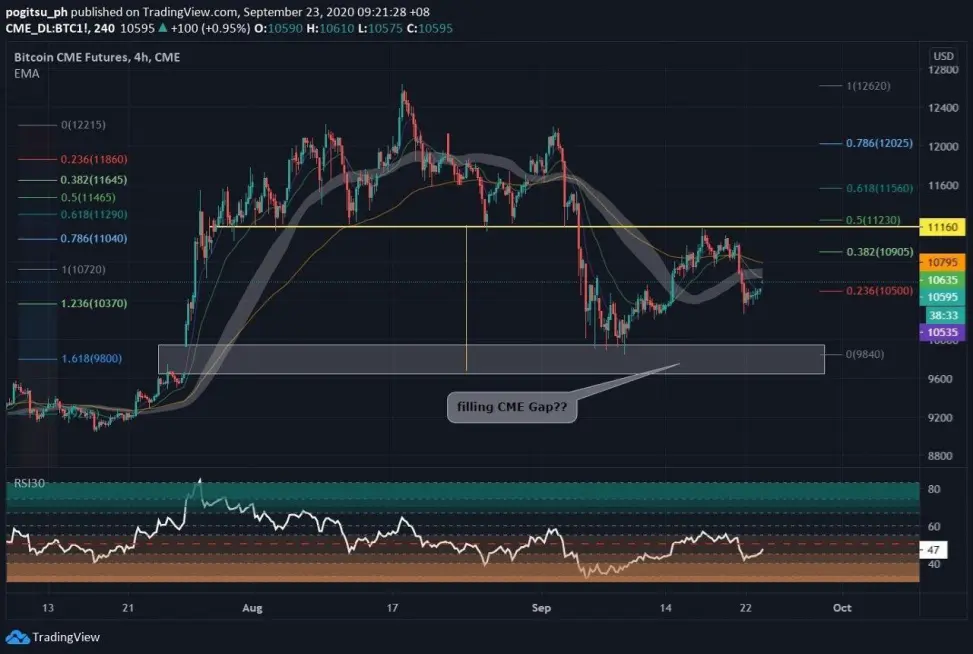
Task: Click the orange 10795 price label
Action: [942, 262]
